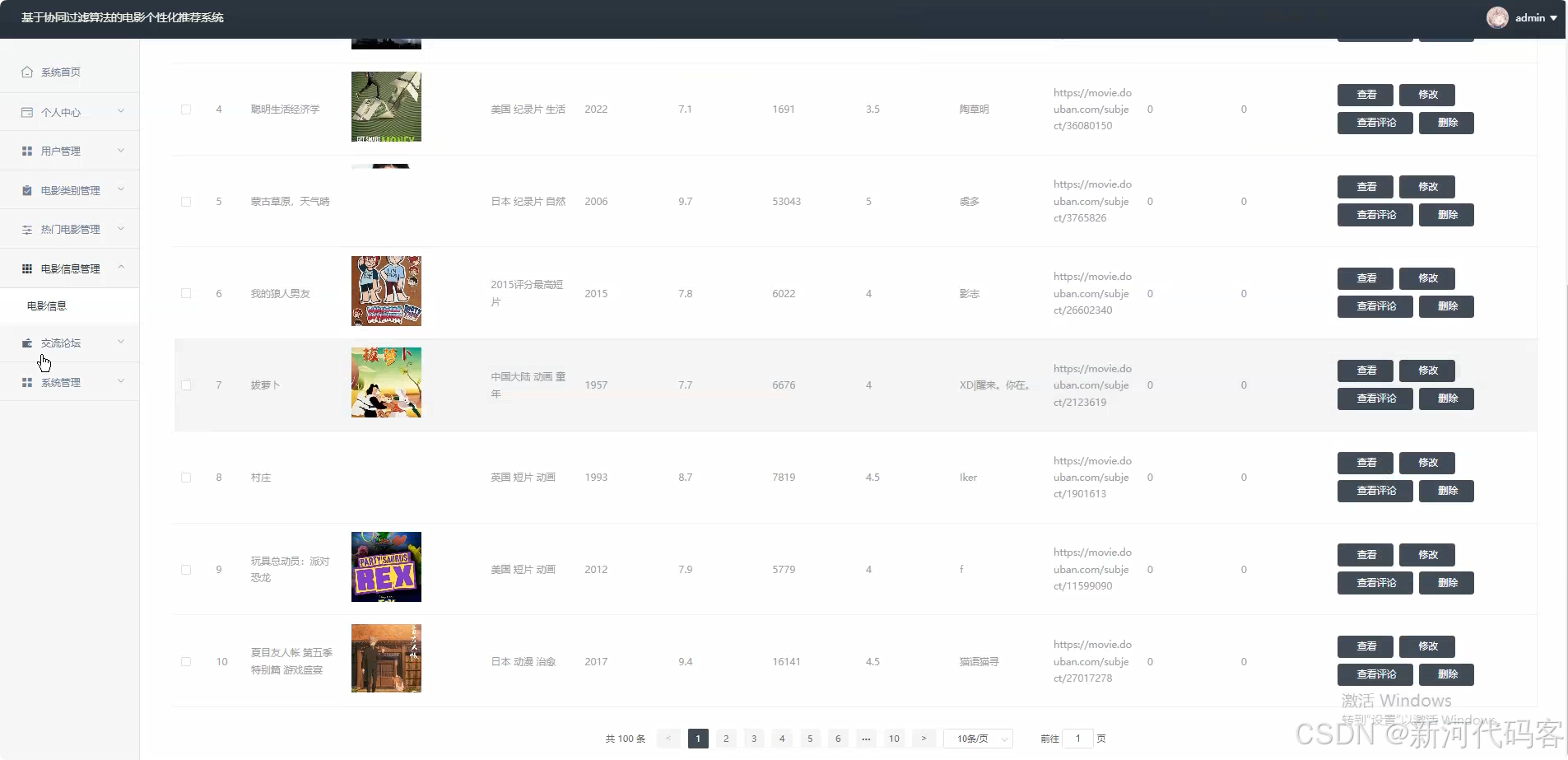Click 查看评论 for 我的狼人男友
Image resolution: width=1568 pixels, height=760 pixels.
(1375, 306)
